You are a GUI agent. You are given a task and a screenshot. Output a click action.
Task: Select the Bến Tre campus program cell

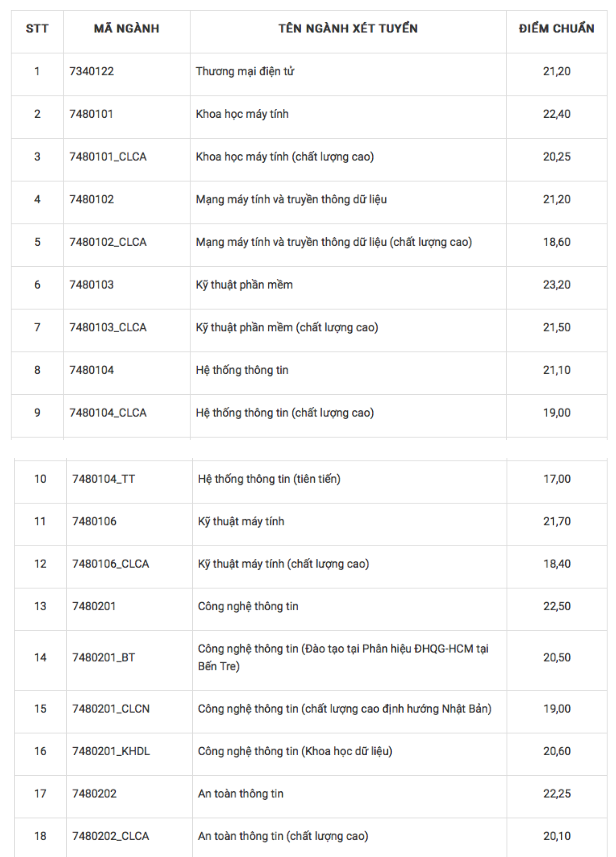pyautogui.click(x=343, y=657)
